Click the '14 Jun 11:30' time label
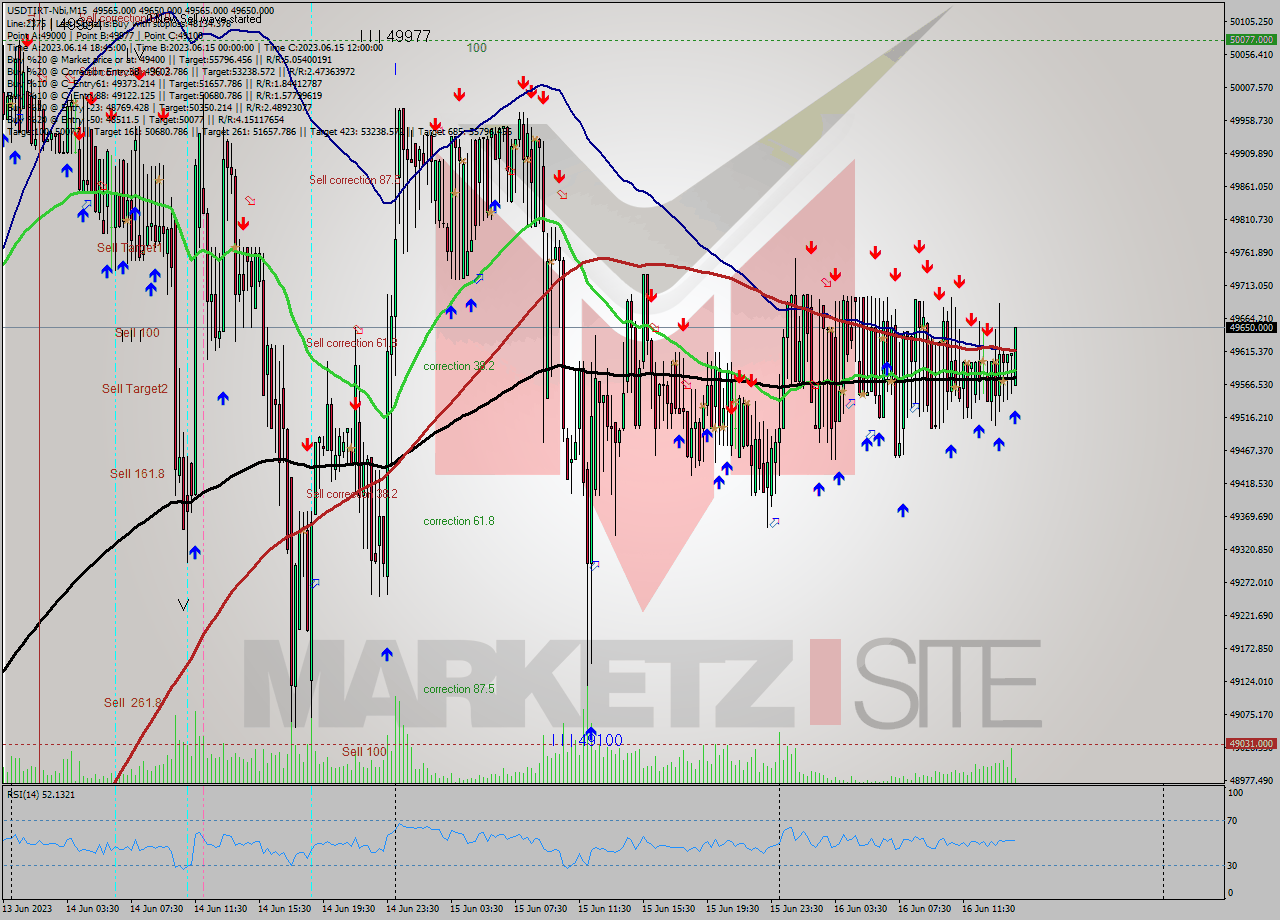 click(x=220, y=909)
